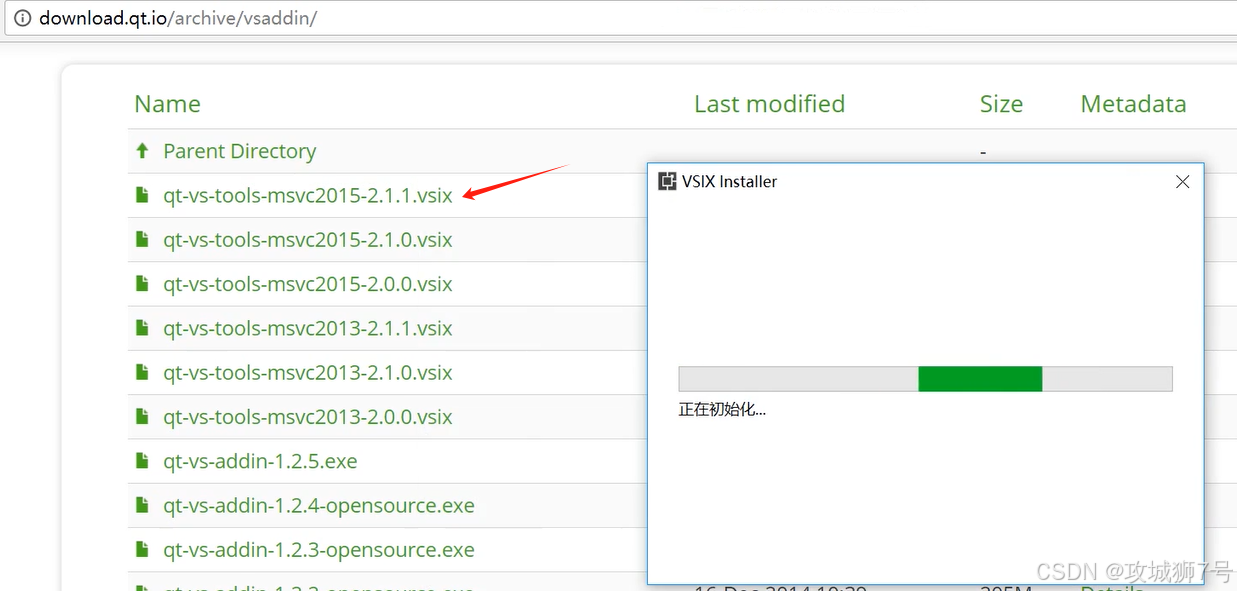This screenshot has height=591, width=1237.
Task: Click the 正在初始化... status text
Action: tap(722, 410)
